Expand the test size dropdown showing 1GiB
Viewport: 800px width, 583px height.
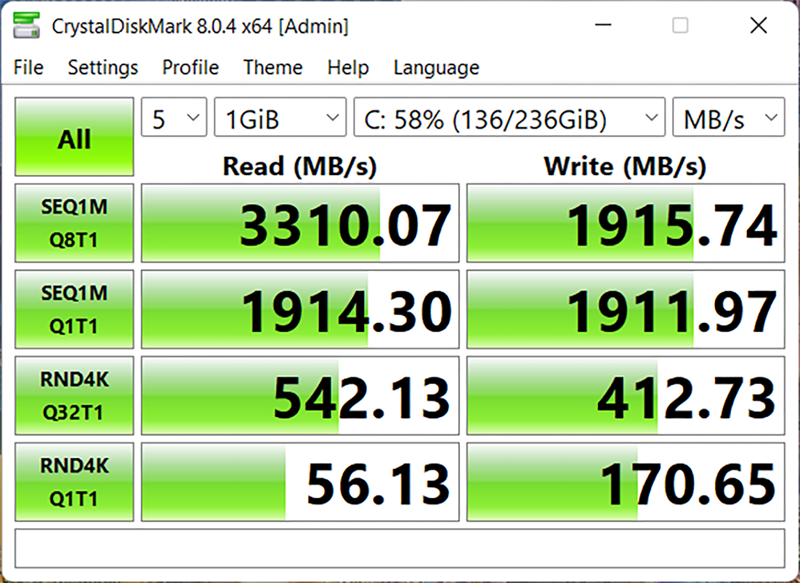[280, 117]
